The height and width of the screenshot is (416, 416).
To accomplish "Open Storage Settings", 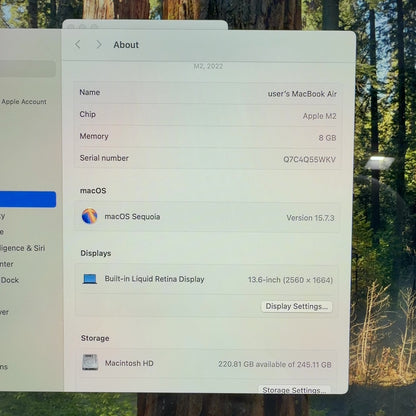I will click(294, 390).
